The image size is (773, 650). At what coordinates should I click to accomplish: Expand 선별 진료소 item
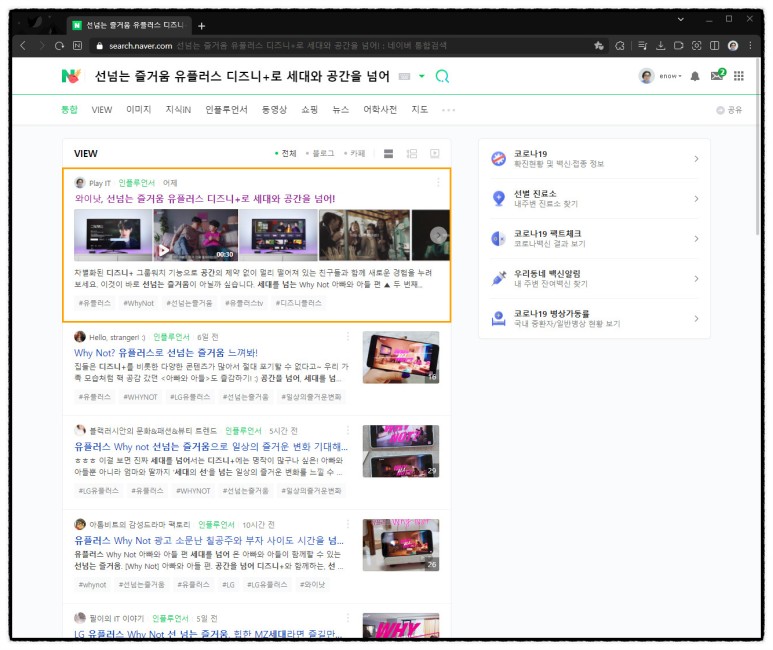[595, 199]
